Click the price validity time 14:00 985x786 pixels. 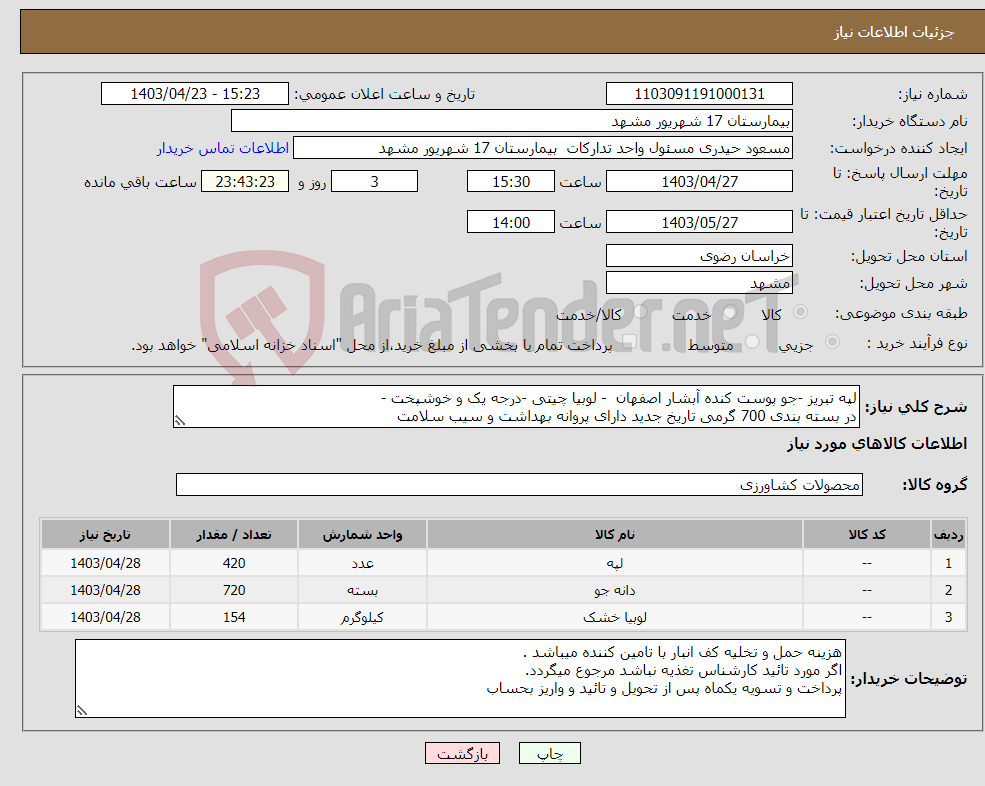point(511,222)
